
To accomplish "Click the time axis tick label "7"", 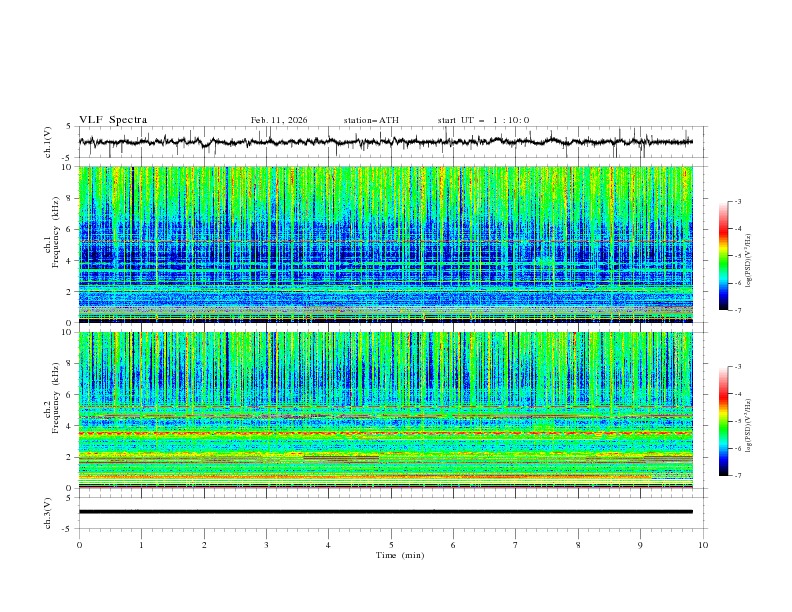I will tap(516, 545).
